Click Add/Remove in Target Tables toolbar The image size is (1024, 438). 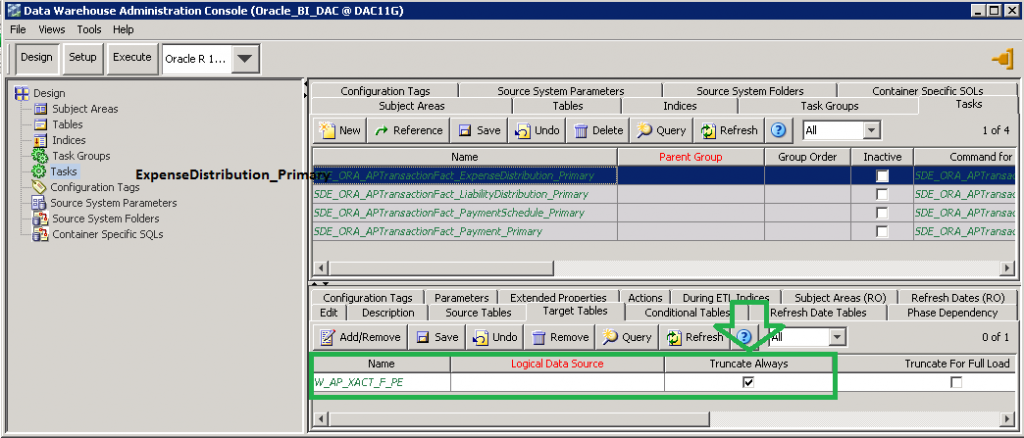click(x=361, y=337)
